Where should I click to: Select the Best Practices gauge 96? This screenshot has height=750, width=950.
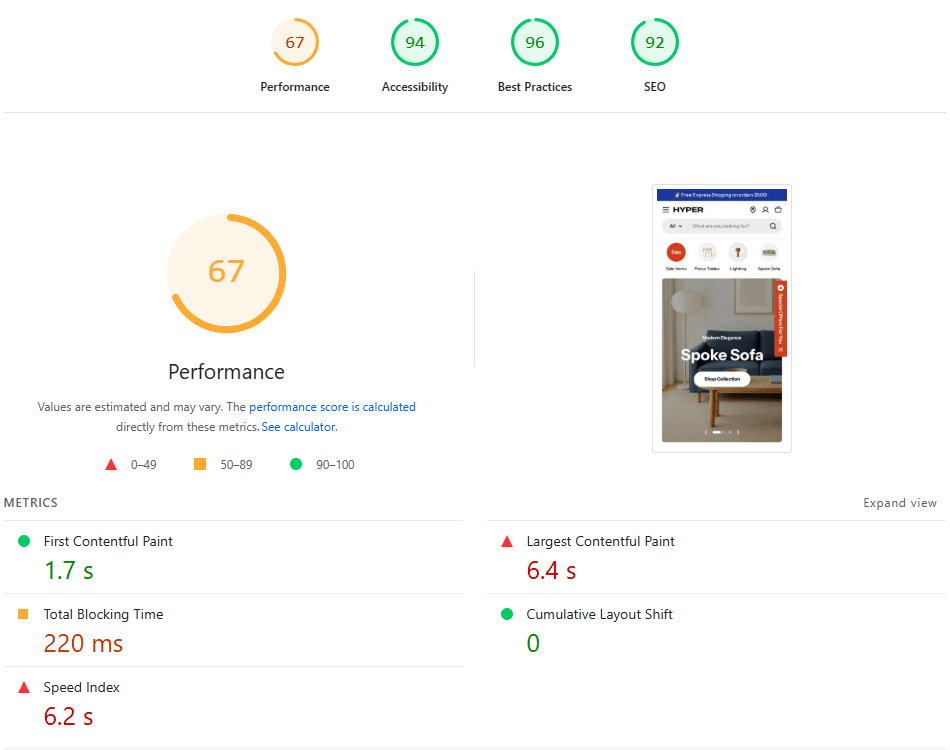pyautogui.click(x=535, y=43)
